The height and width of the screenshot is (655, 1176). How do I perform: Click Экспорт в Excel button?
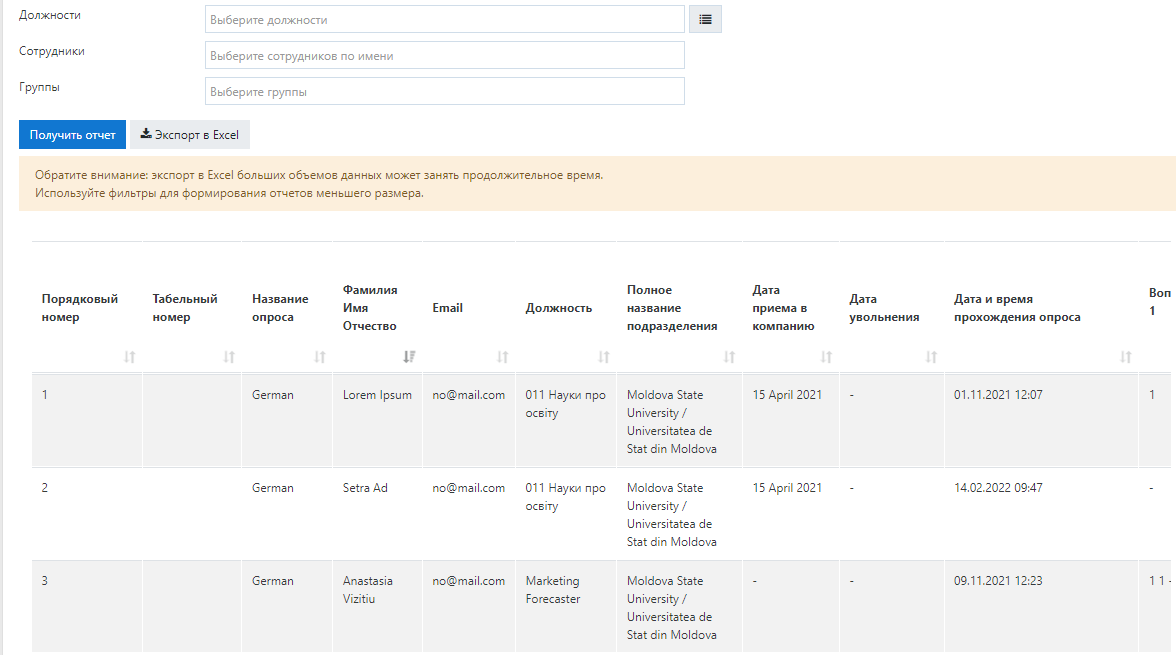(190, 135)
